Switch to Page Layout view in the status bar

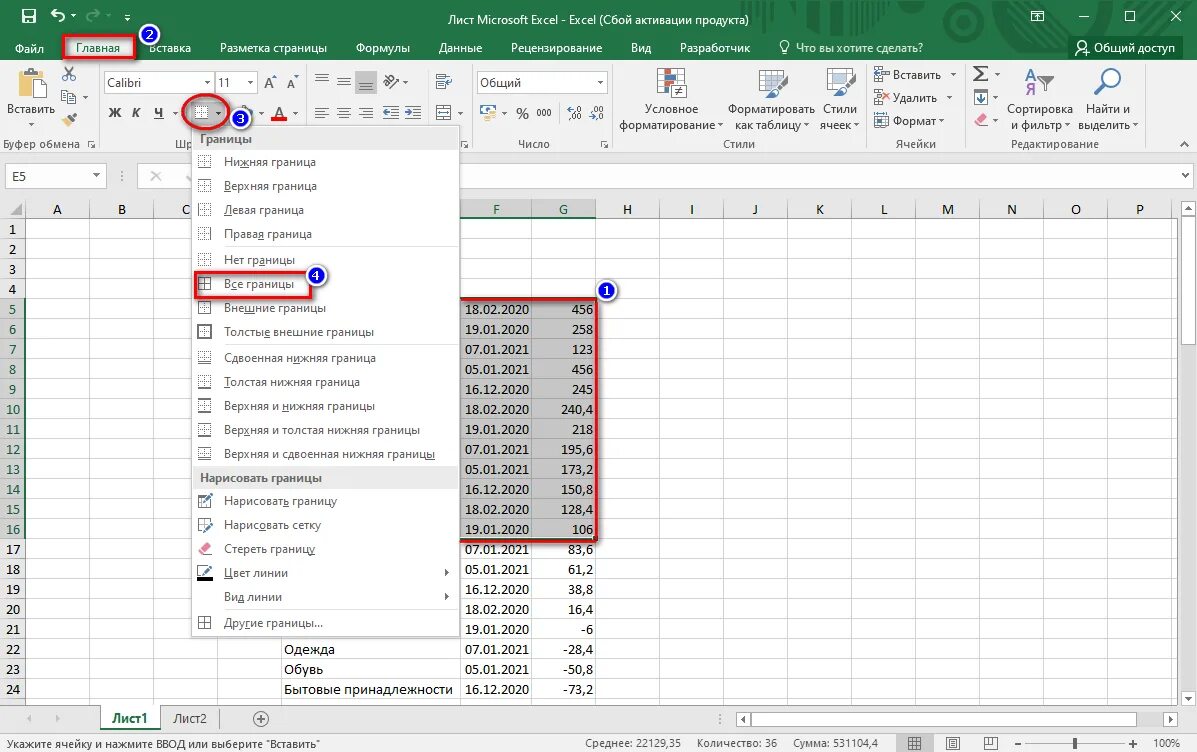click(x=953, y=743)
